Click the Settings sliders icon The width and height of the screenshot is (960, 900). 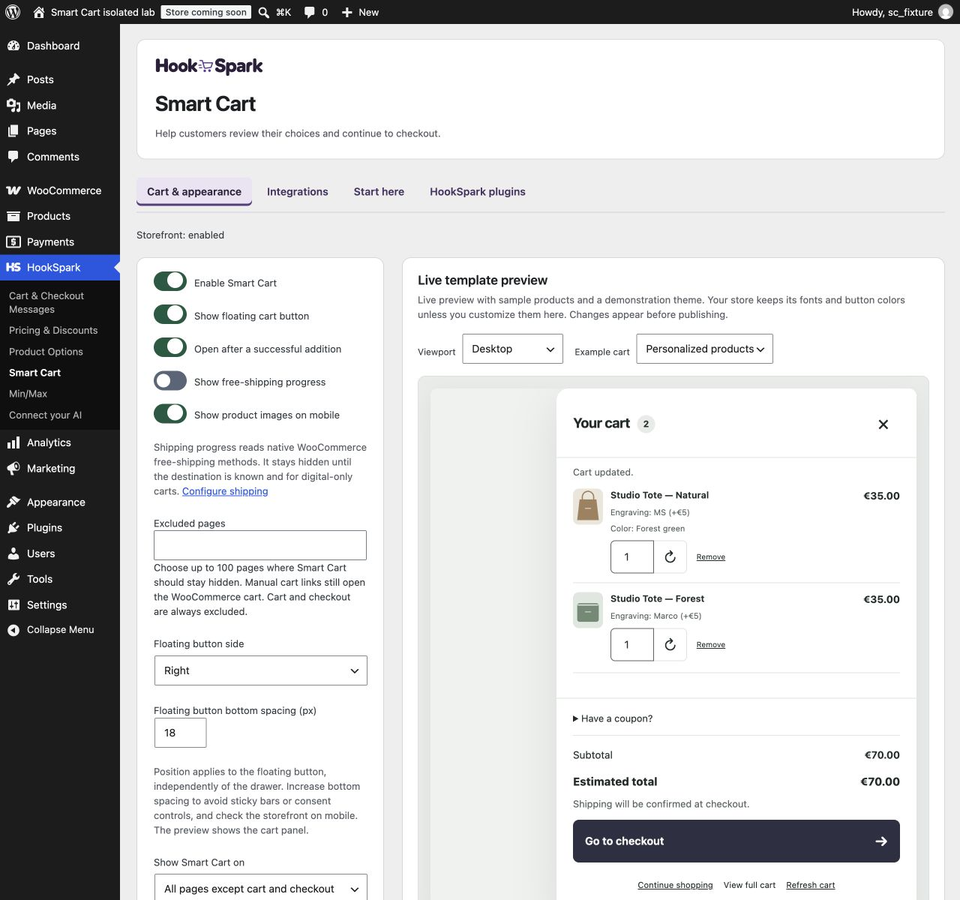point(13,605)
